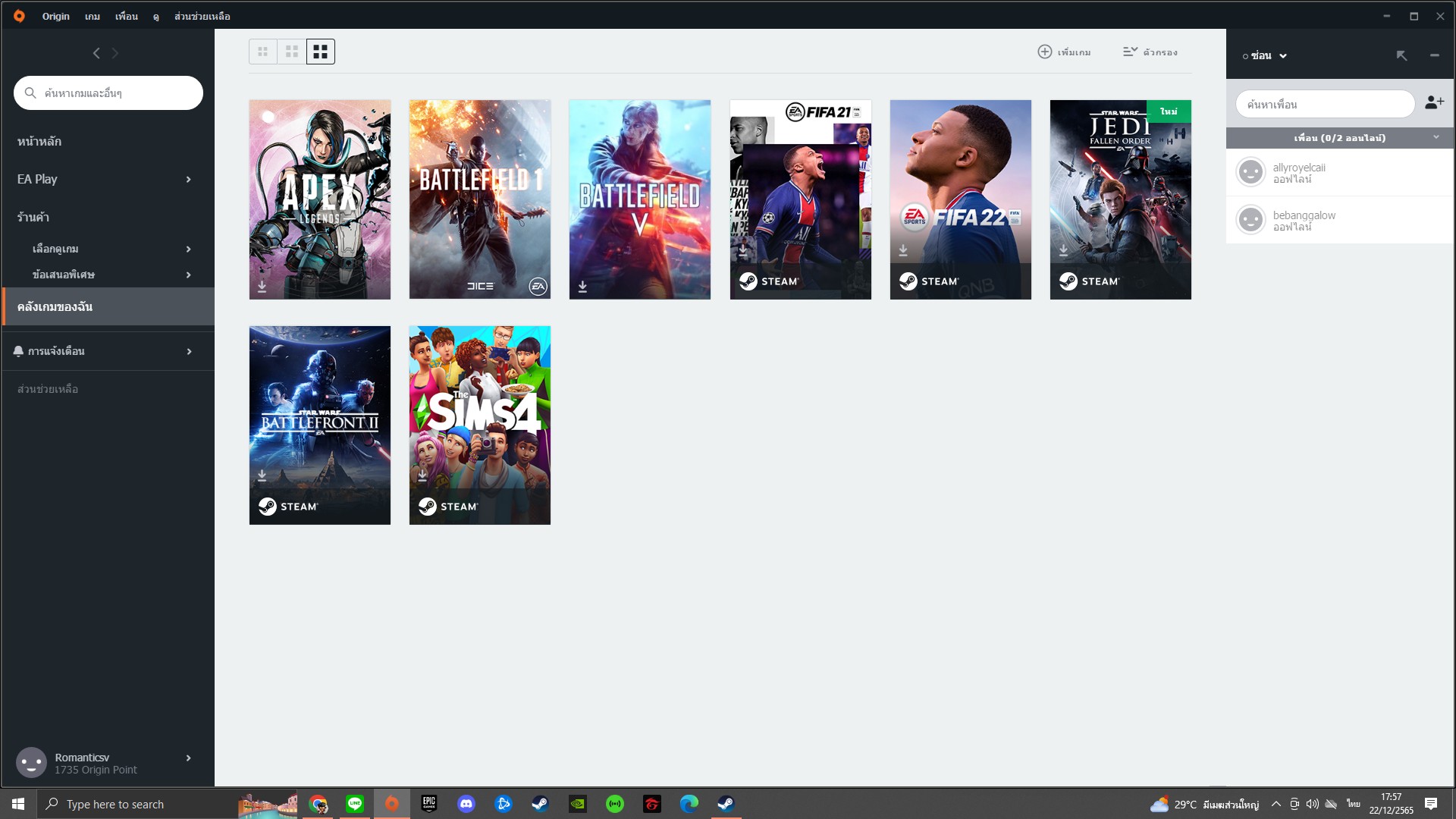Open Microsoft Edge from taskbar
1456x819 pixels.
point(689,804)
